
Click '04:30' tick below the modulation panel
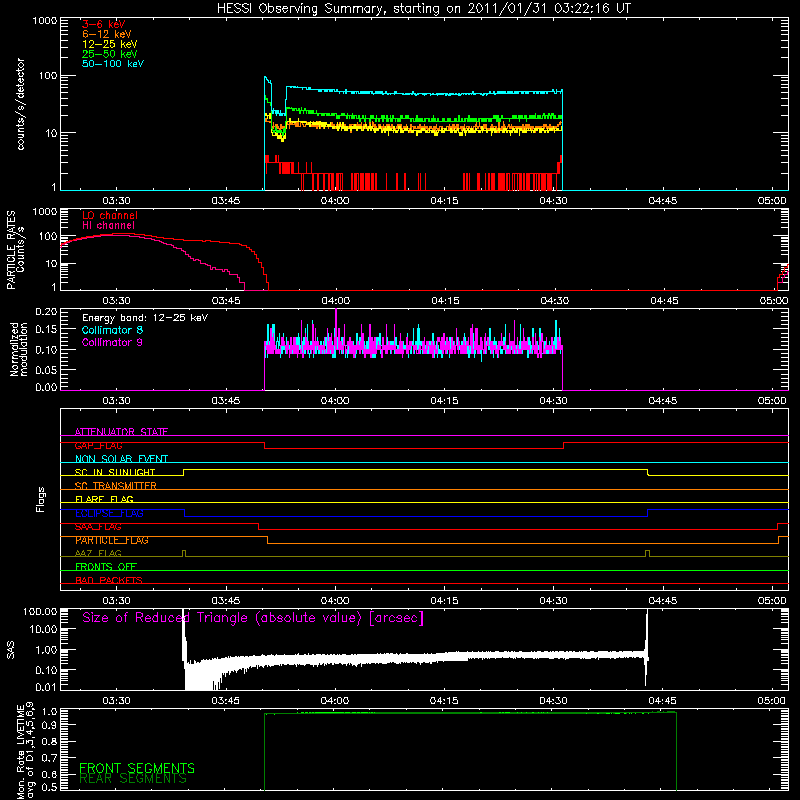coord(554,401)
